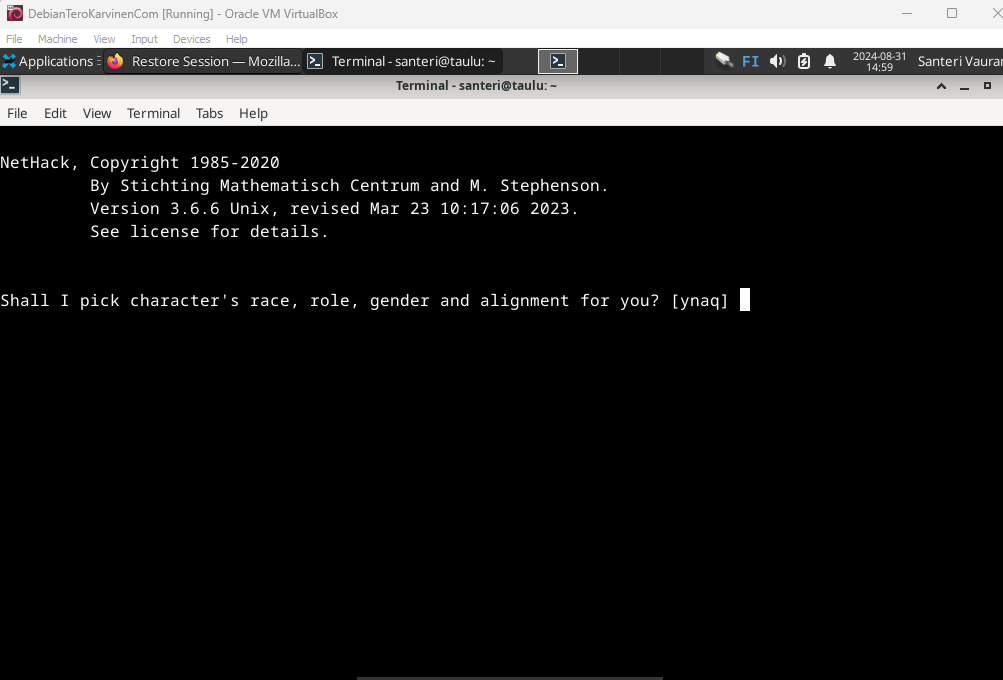Open the Santeri user account menu
The image size is (1003, 680).
coord(958,61)
